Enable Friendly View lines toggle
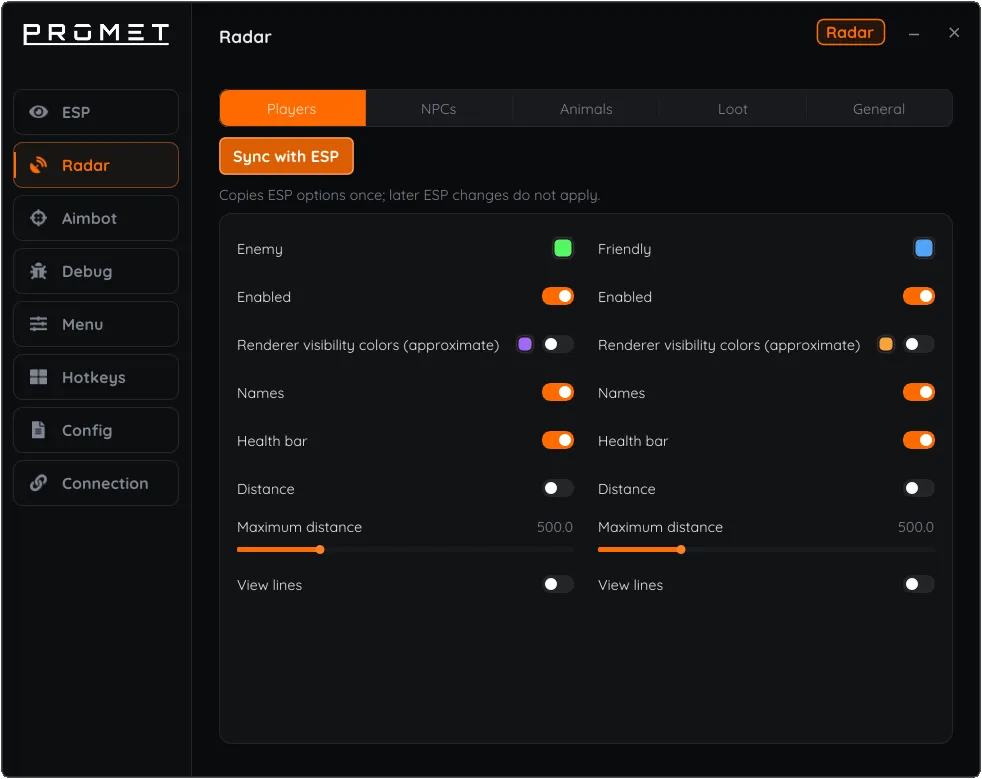 click(x=918, y=584)
